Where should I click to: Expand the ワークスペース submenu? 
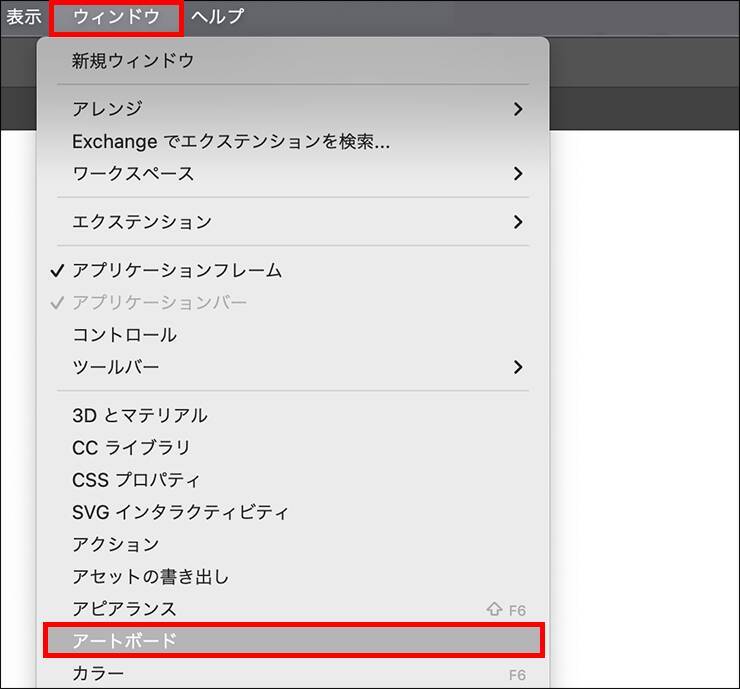pyautogui.click(x=133, y=173)
